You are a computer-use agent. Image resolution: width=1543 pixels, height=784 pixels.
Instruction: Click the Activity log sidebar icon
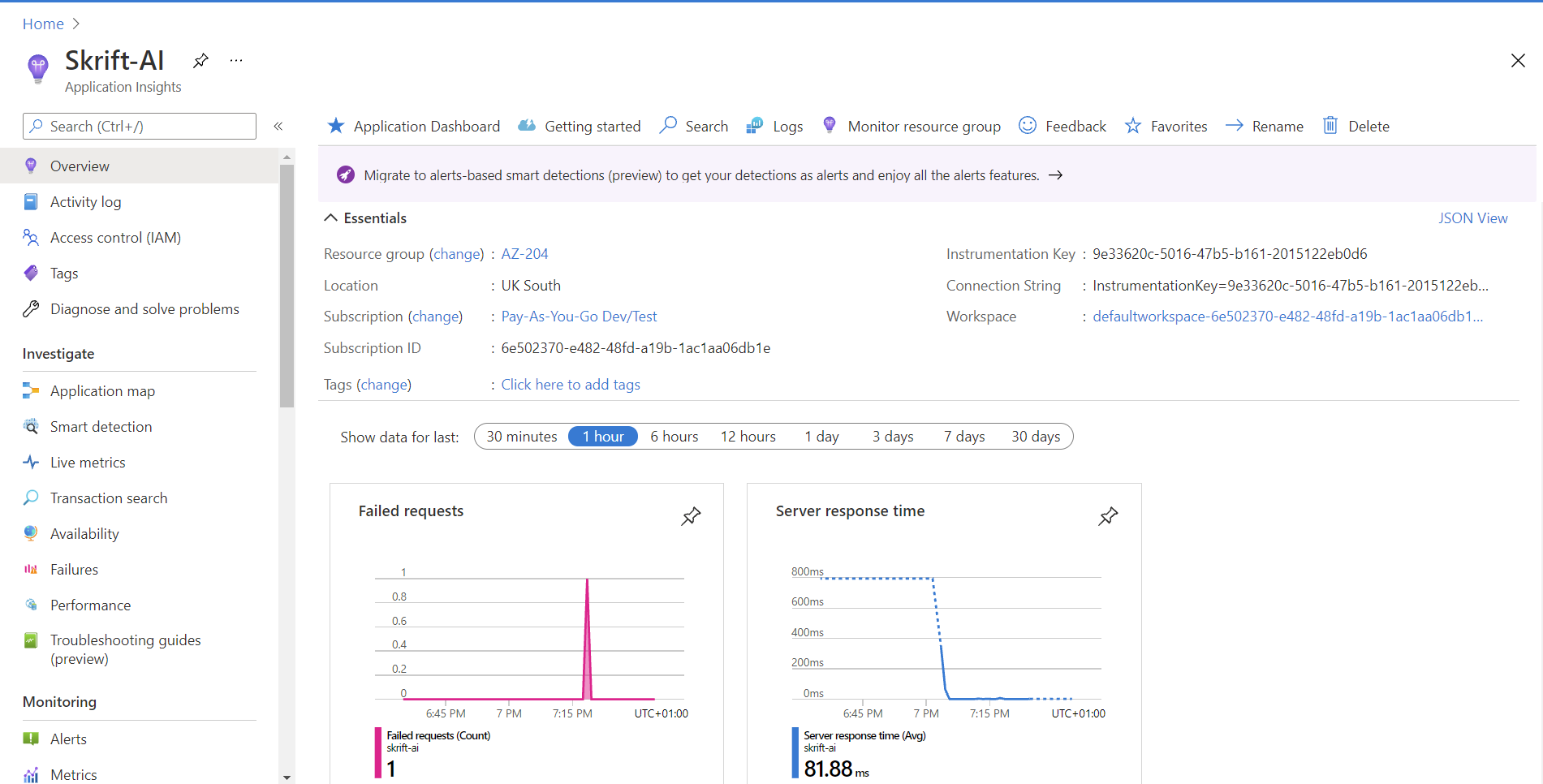point(31,202)
